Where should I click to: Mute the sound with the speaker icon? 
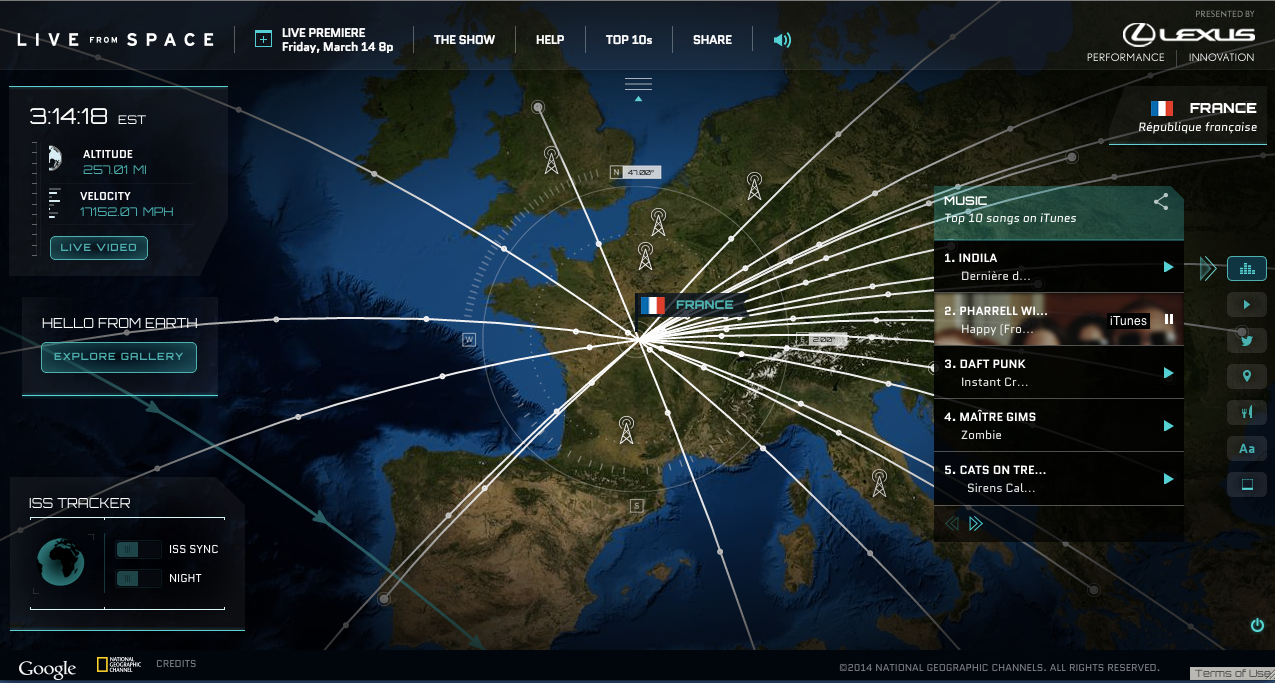782,40
